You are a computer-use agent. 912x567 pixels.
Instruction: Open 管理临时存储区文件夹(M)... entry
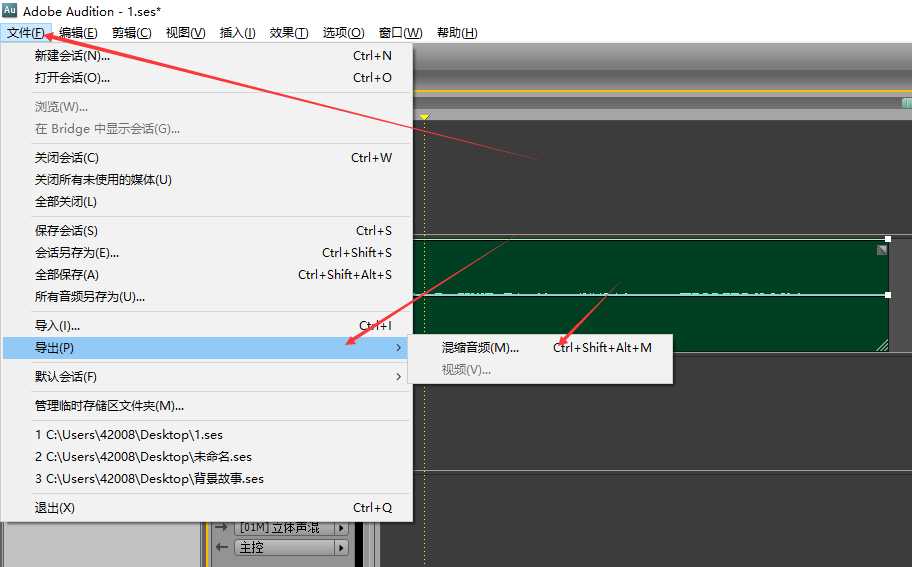tap(207, 406)
